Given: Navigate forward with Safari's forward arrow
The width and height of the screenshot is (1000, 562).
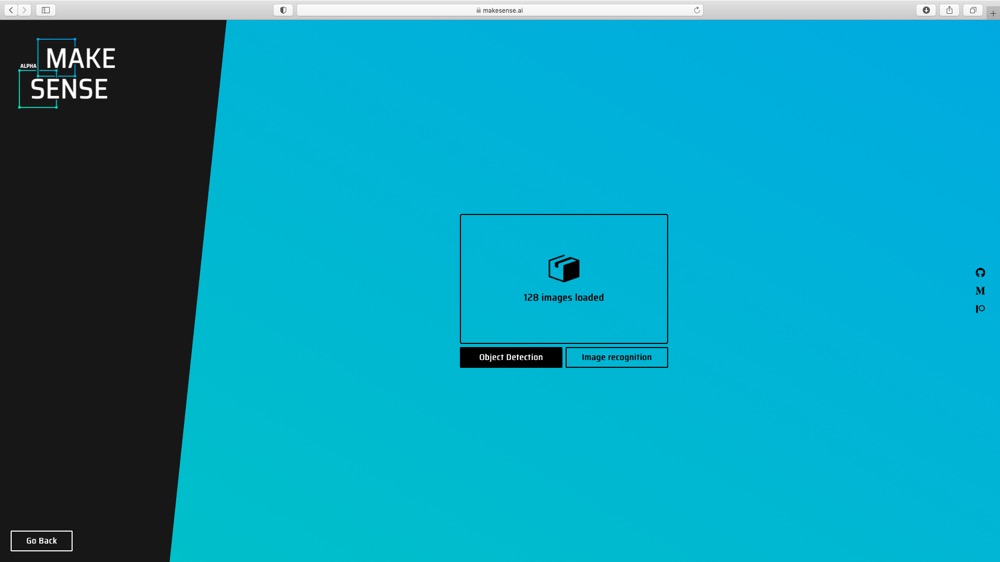Looking at the screenshot, I should point(25,10).
